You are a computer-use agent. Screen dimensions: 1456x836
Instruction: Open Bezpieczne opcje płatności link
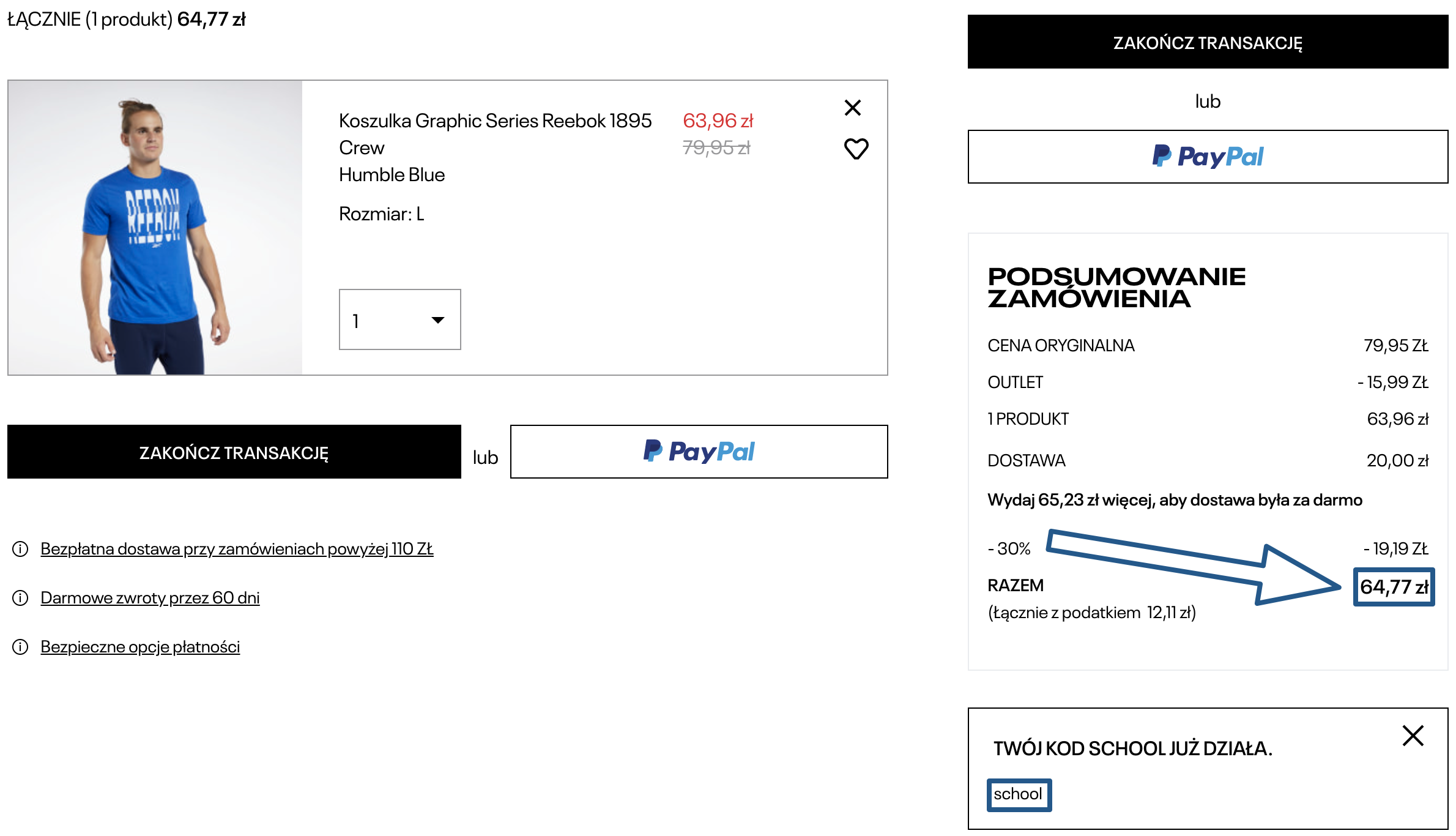coord(140,647)
